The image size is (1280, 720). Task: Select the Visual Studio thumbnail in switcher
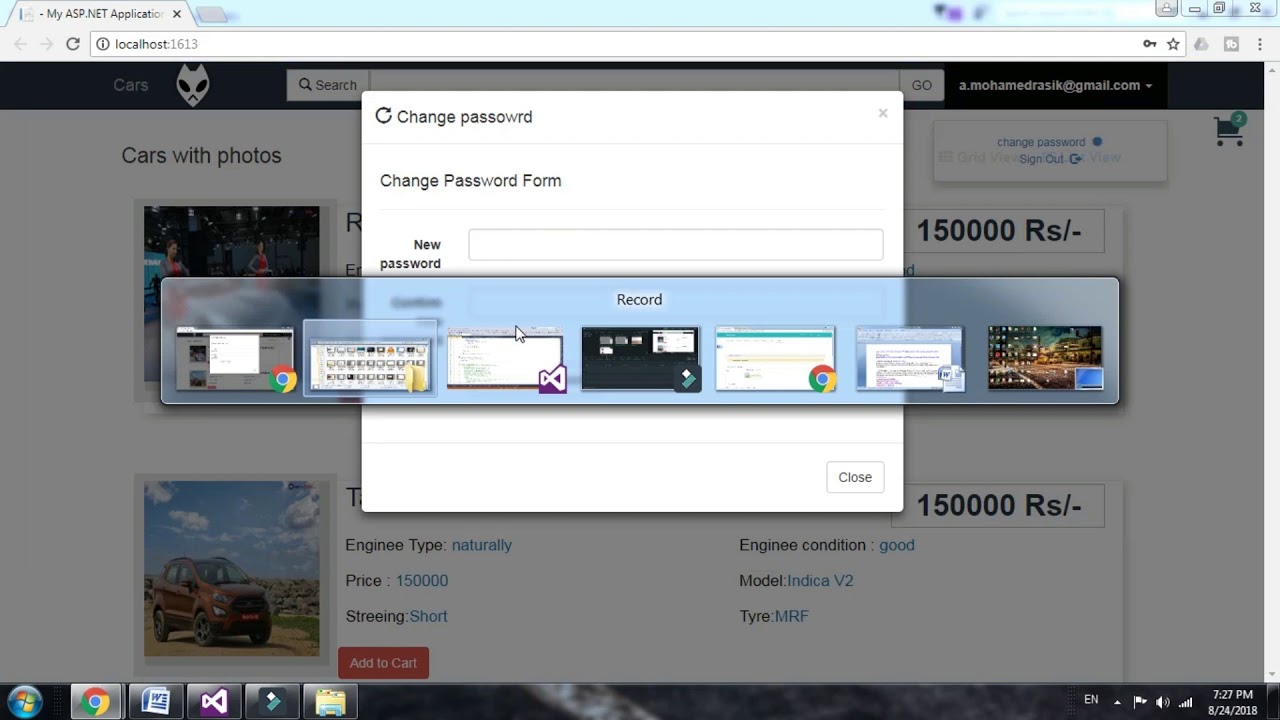[x=505, y=358]
